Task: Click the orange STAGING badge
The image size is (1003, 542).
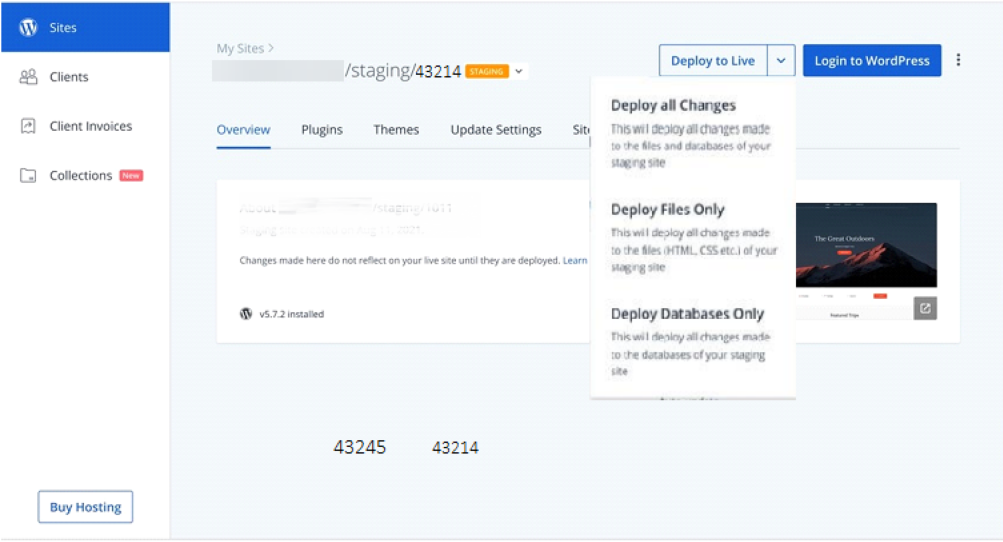Action: [x=487, y=72]
